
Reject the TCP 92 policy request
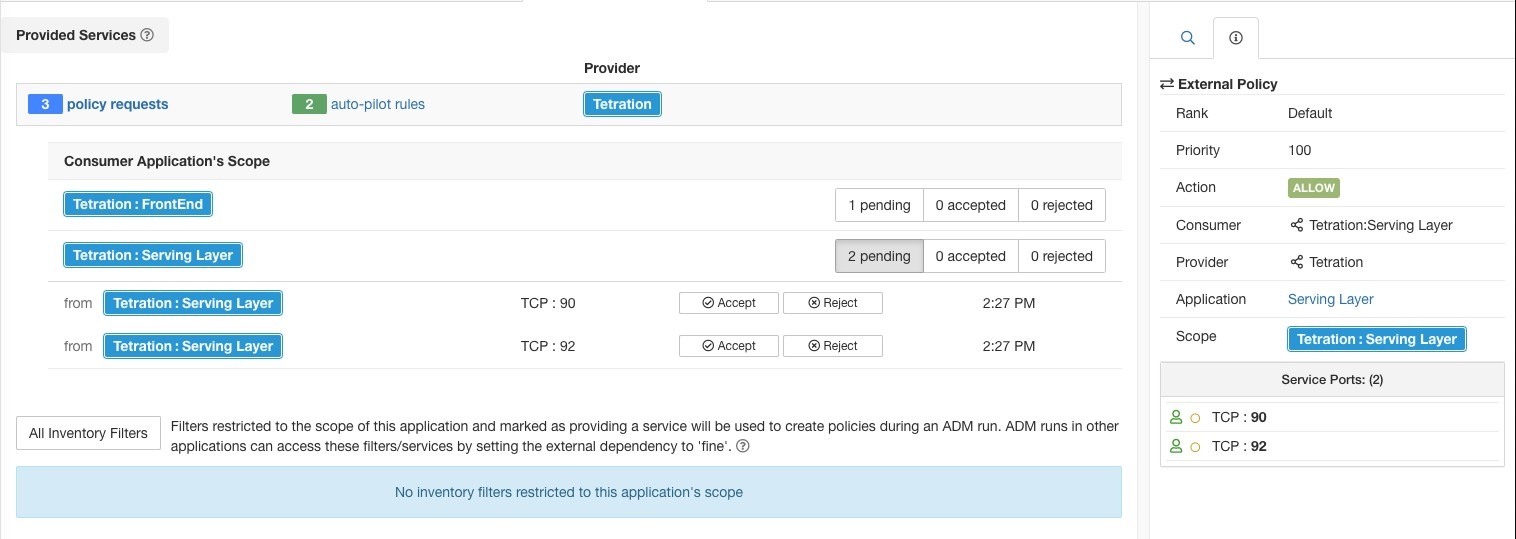pos(832,346)
